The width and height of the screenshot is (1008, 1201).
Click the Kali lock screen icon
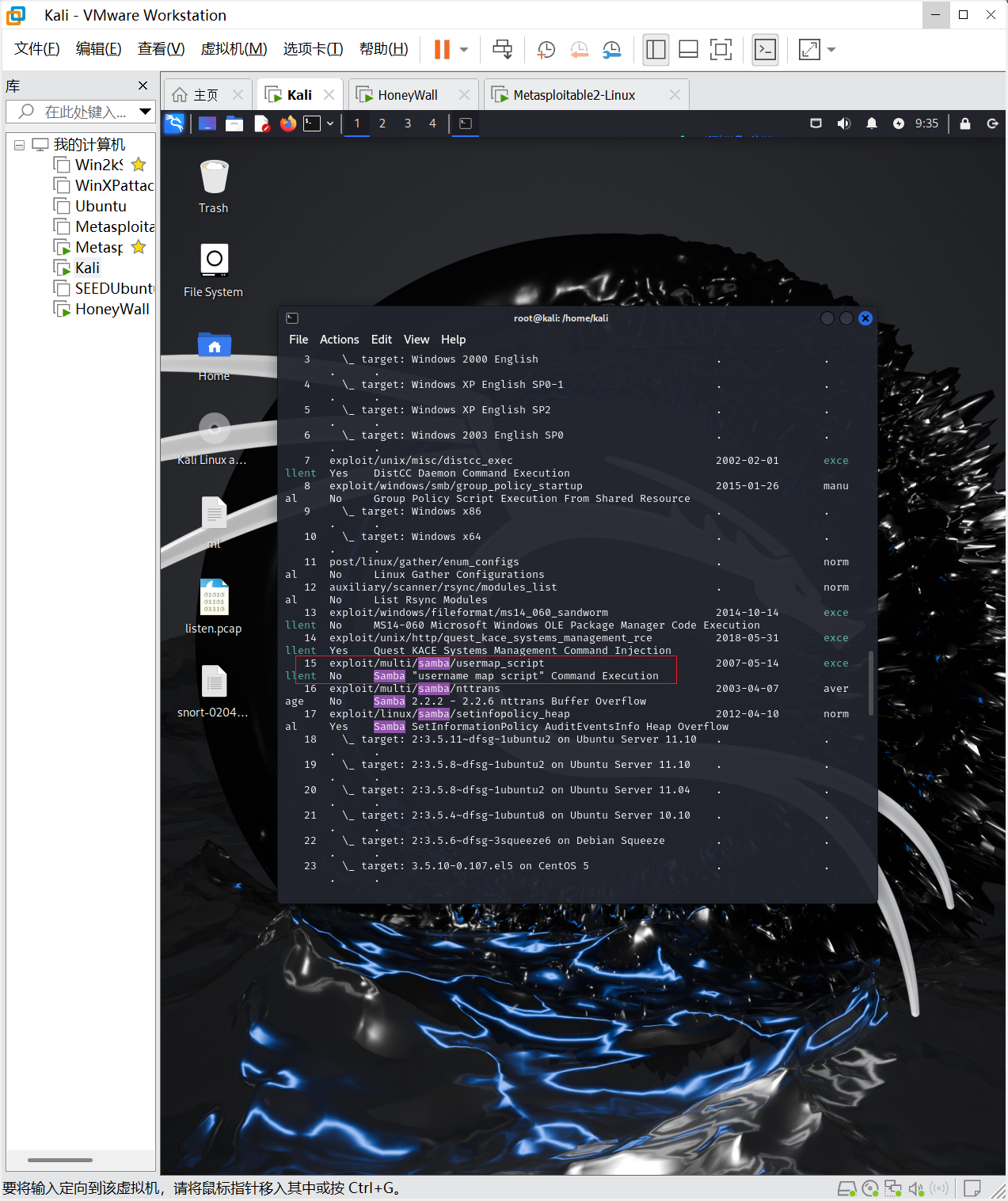[965, 124]
